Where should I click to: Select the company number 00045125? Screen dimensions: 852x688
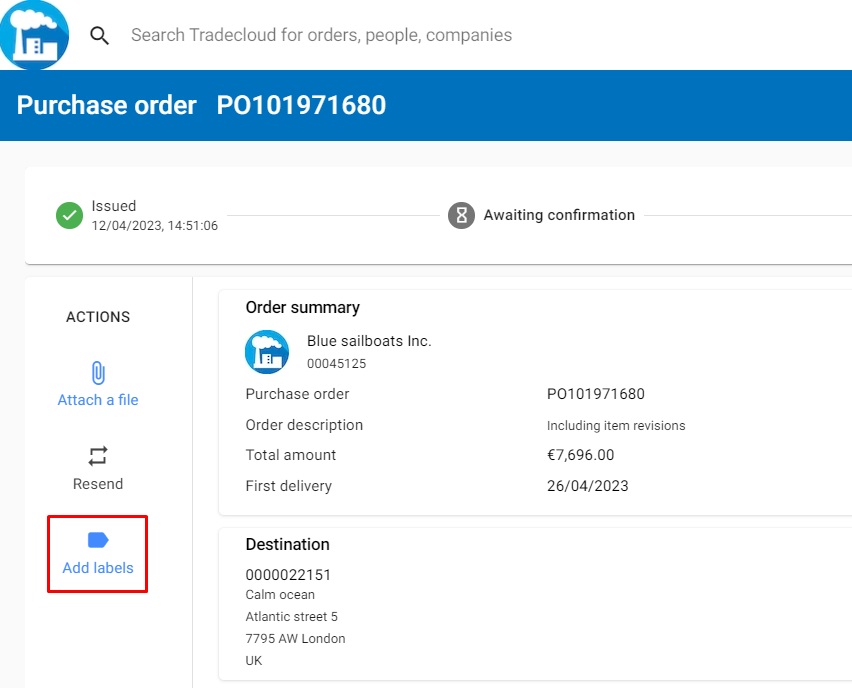pos(336,364)
